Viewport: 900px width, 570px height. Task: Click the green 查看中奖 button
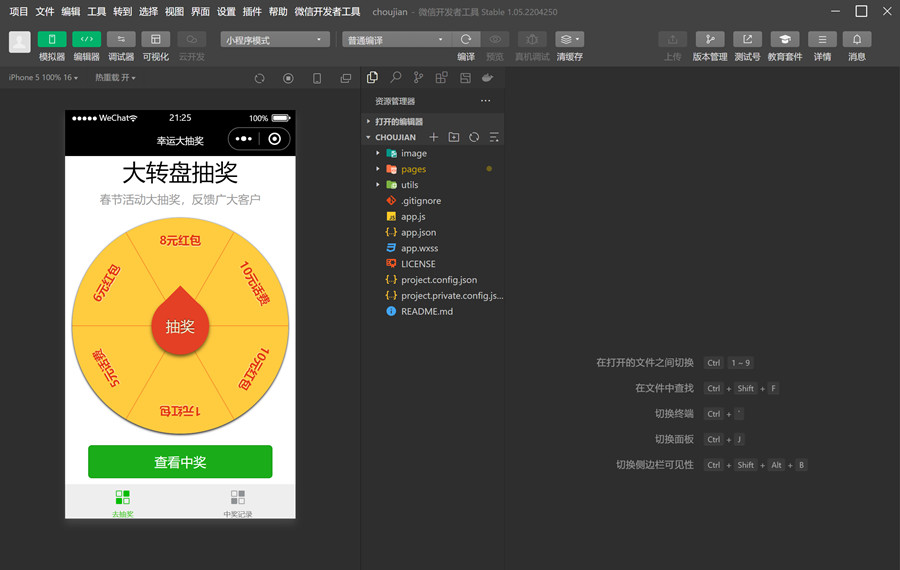coord(180,462)
